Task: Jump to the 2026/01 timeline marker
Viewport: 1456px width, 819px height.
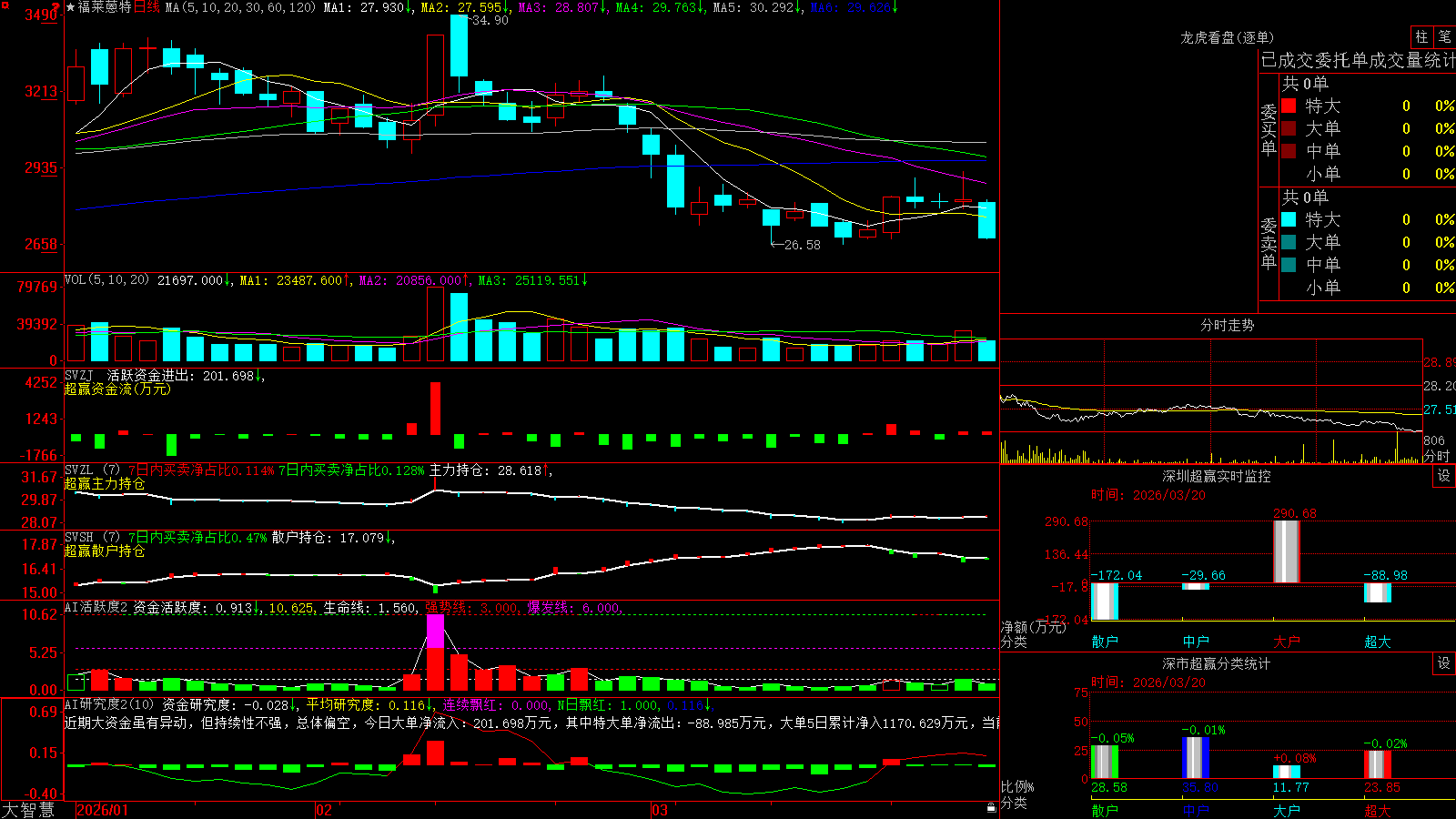Action: 103,810
